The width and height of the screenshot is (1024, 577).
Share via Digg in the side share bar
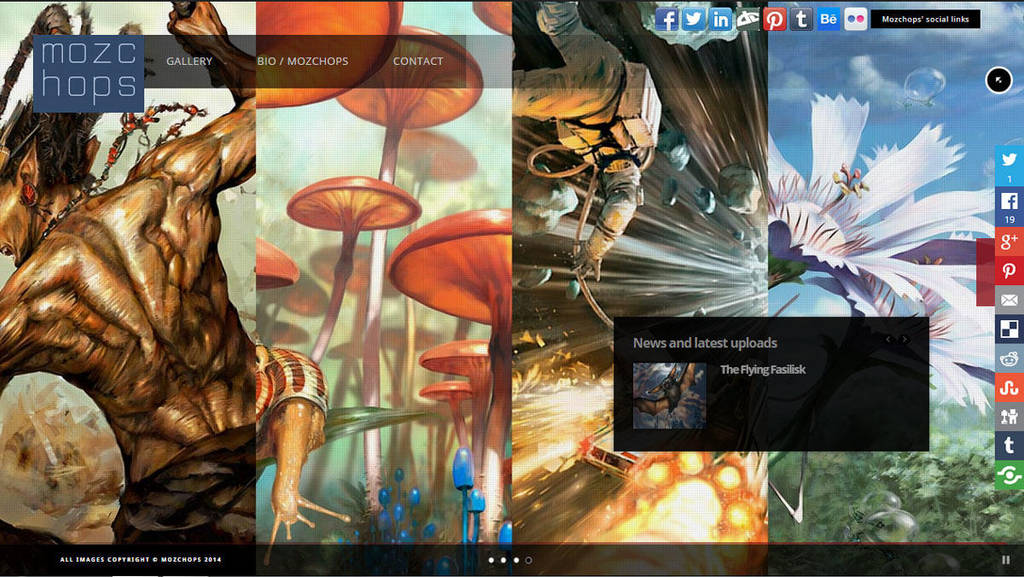(1009, 416)
